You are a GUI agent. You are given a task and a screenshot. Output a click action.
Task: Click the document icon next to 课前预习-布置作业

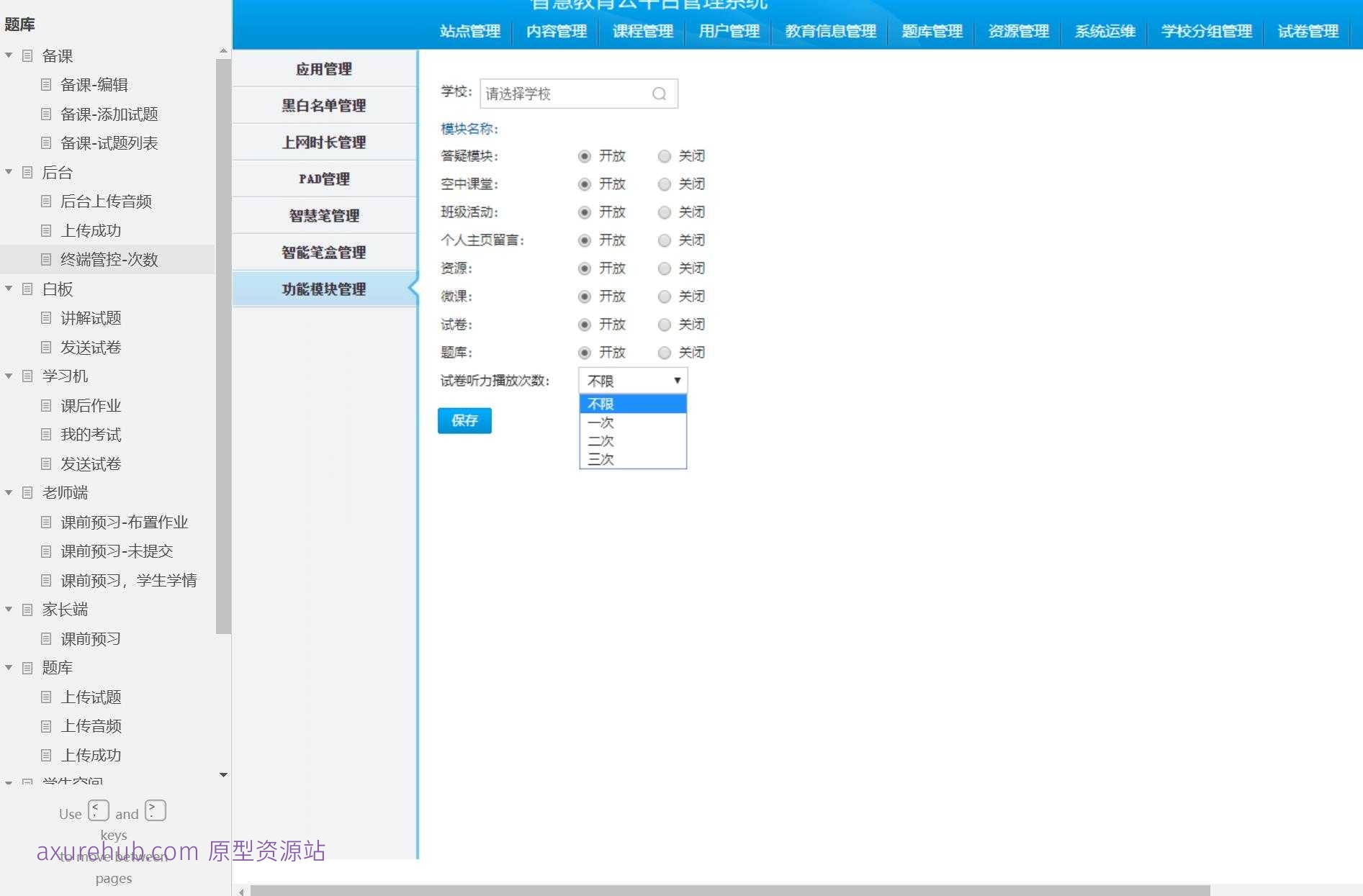tap(46, 522)
